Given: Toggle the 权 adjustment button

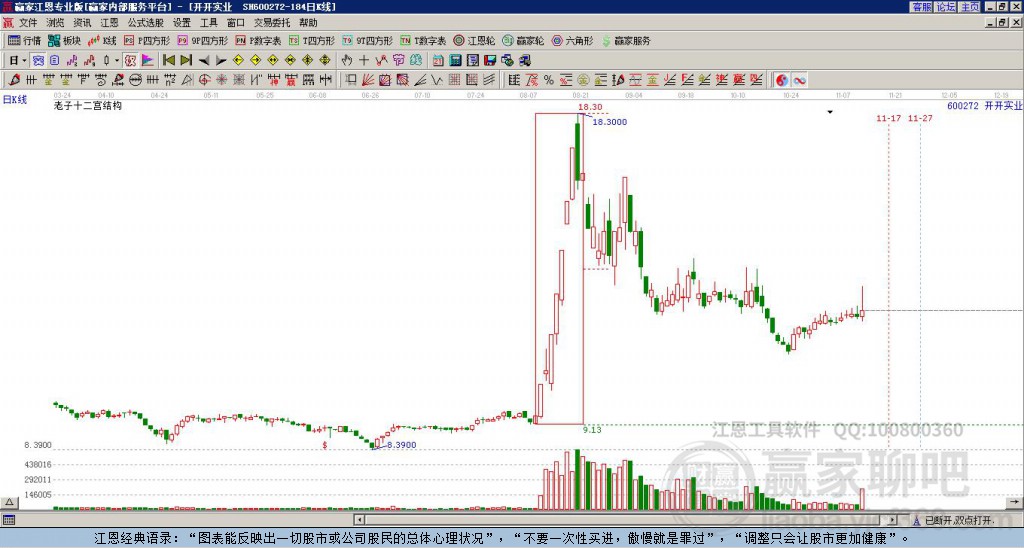Looking at the screenshot, I should coord(130,60).
